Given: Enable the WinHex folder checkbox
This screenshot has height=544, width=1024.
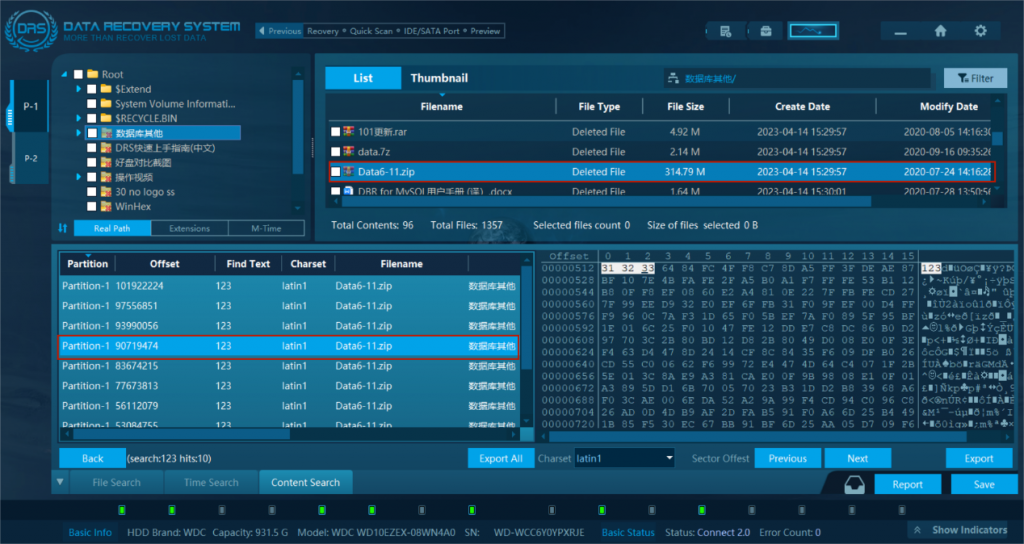Looking at the screenshot, I should (92, 206).
